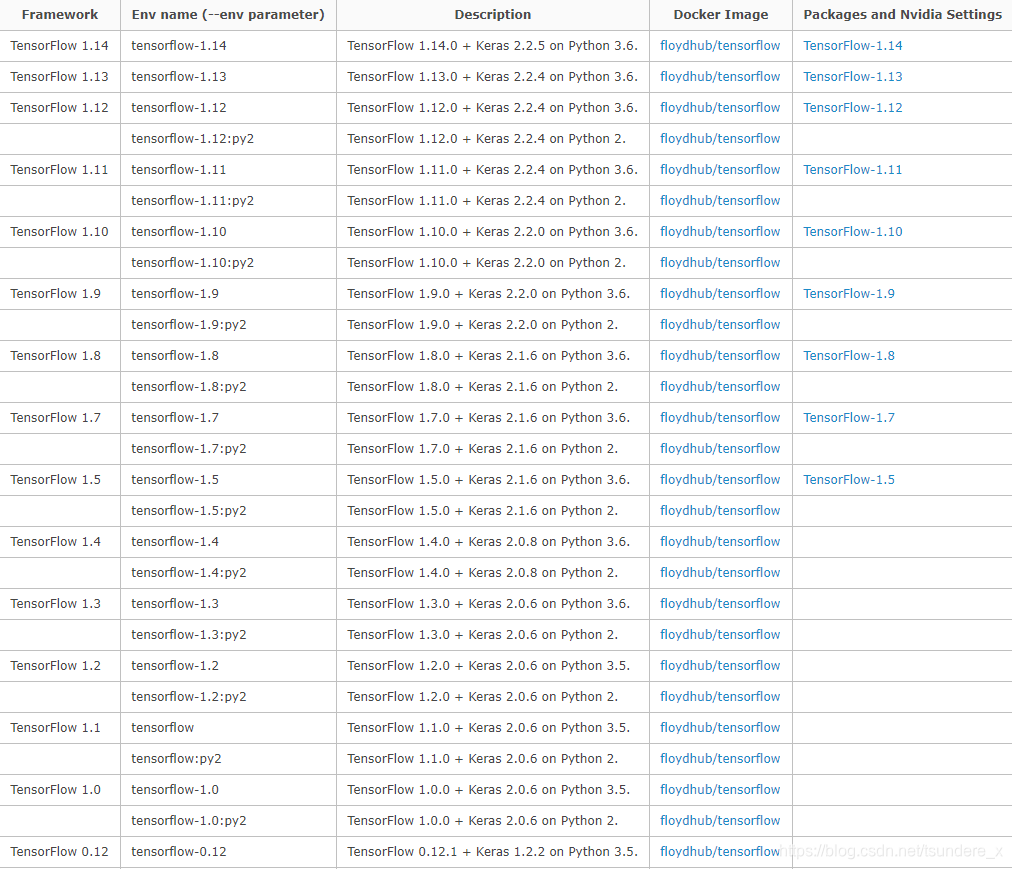Viewport: 1012px width, 869px height.
Task: Open the TensorFlow-1.9 packages link
Action: tap(849, 294)
